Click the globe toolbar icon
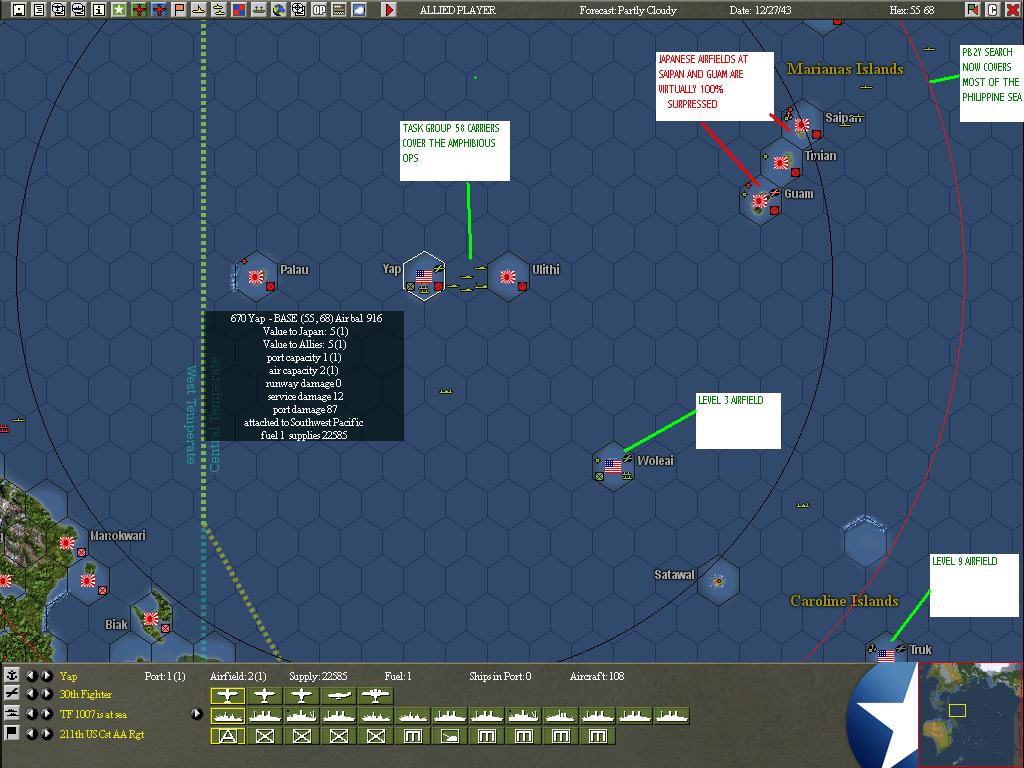Viewport: 1024px width, 768px height. 279,10
